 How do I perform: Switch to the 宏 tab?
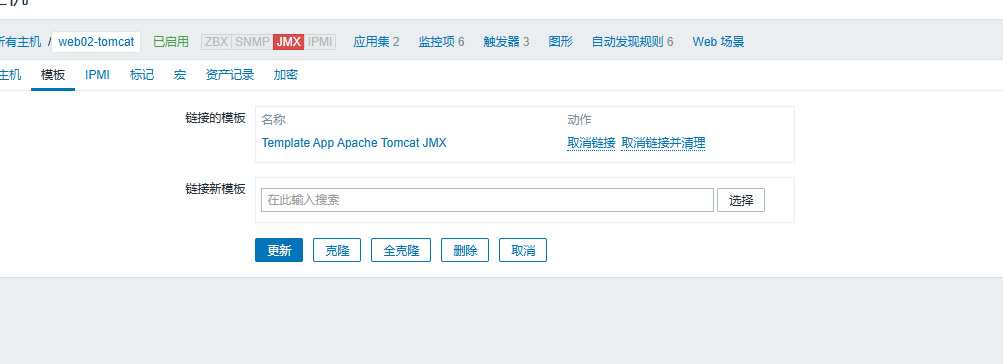180,75
